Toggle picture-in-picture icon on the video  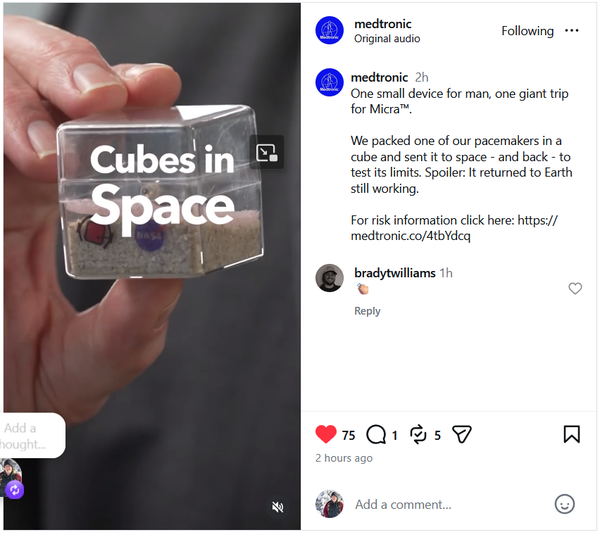coord(267,152)
